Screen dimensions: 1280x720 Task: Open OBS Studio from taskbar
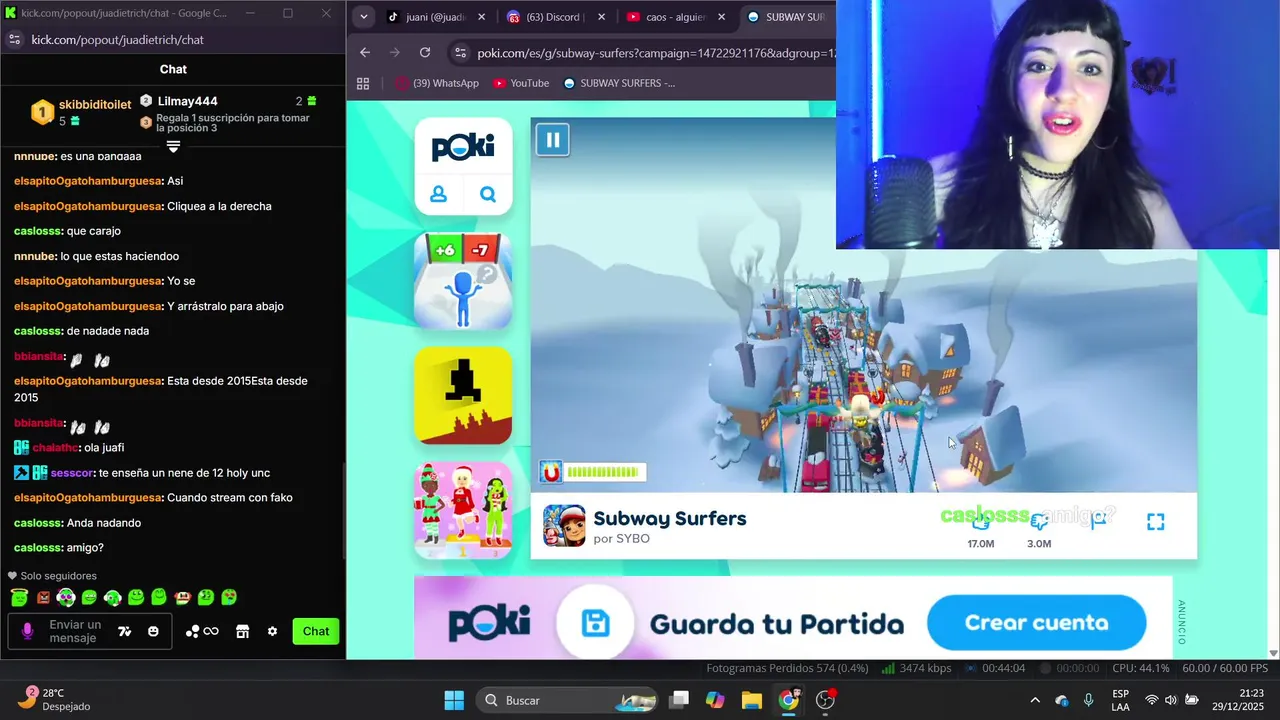pos(826,700)
